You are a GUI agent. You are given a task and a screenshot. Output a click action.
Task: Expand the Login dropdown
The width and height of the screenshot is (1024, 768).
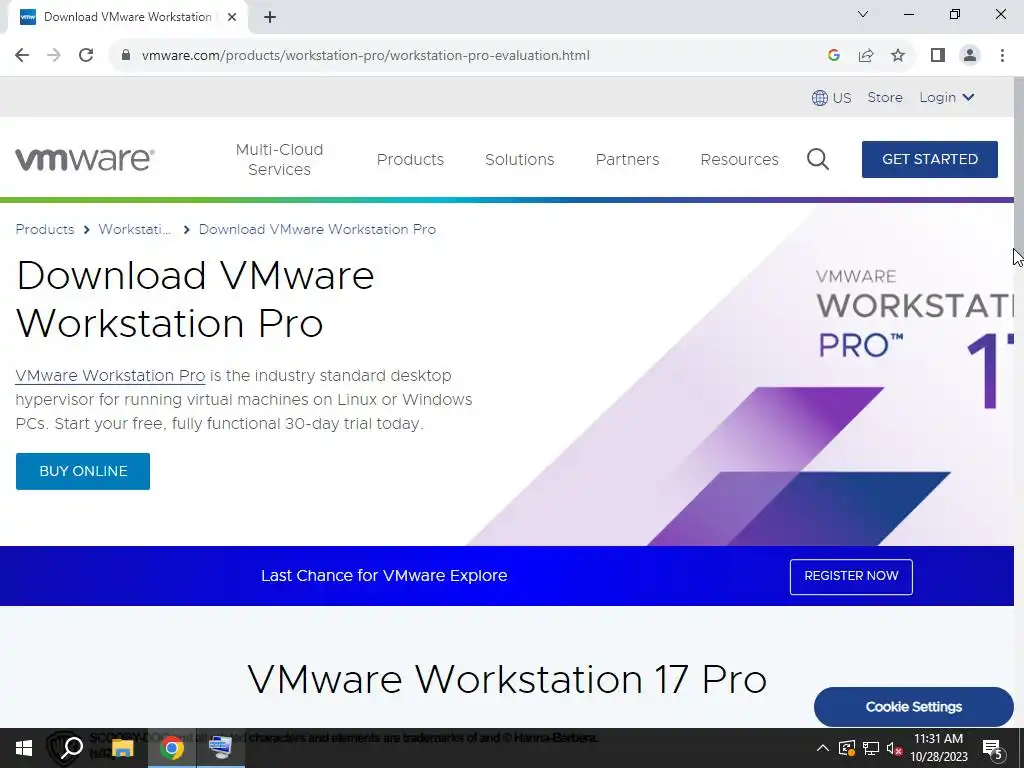point(947,97)
